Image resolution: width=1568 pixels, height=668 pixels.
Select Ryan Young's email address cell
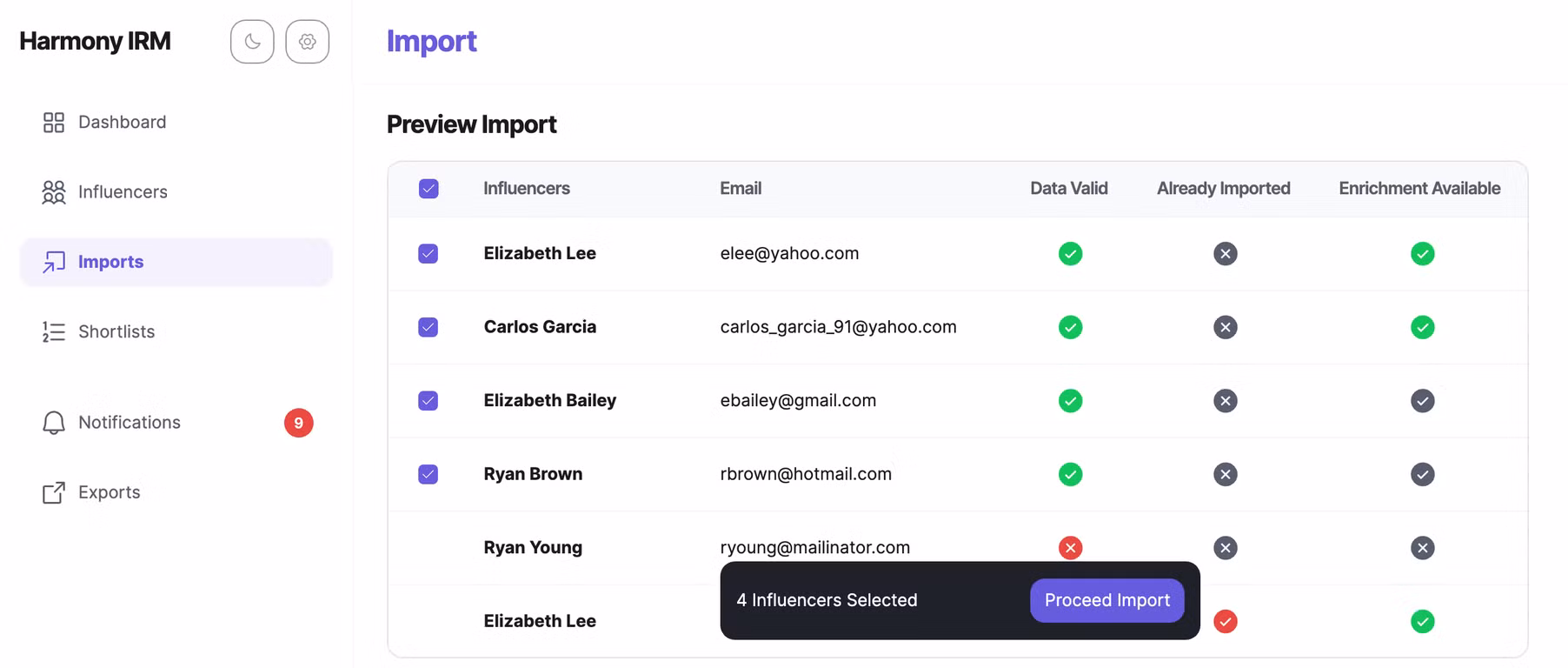pos(814,548)
